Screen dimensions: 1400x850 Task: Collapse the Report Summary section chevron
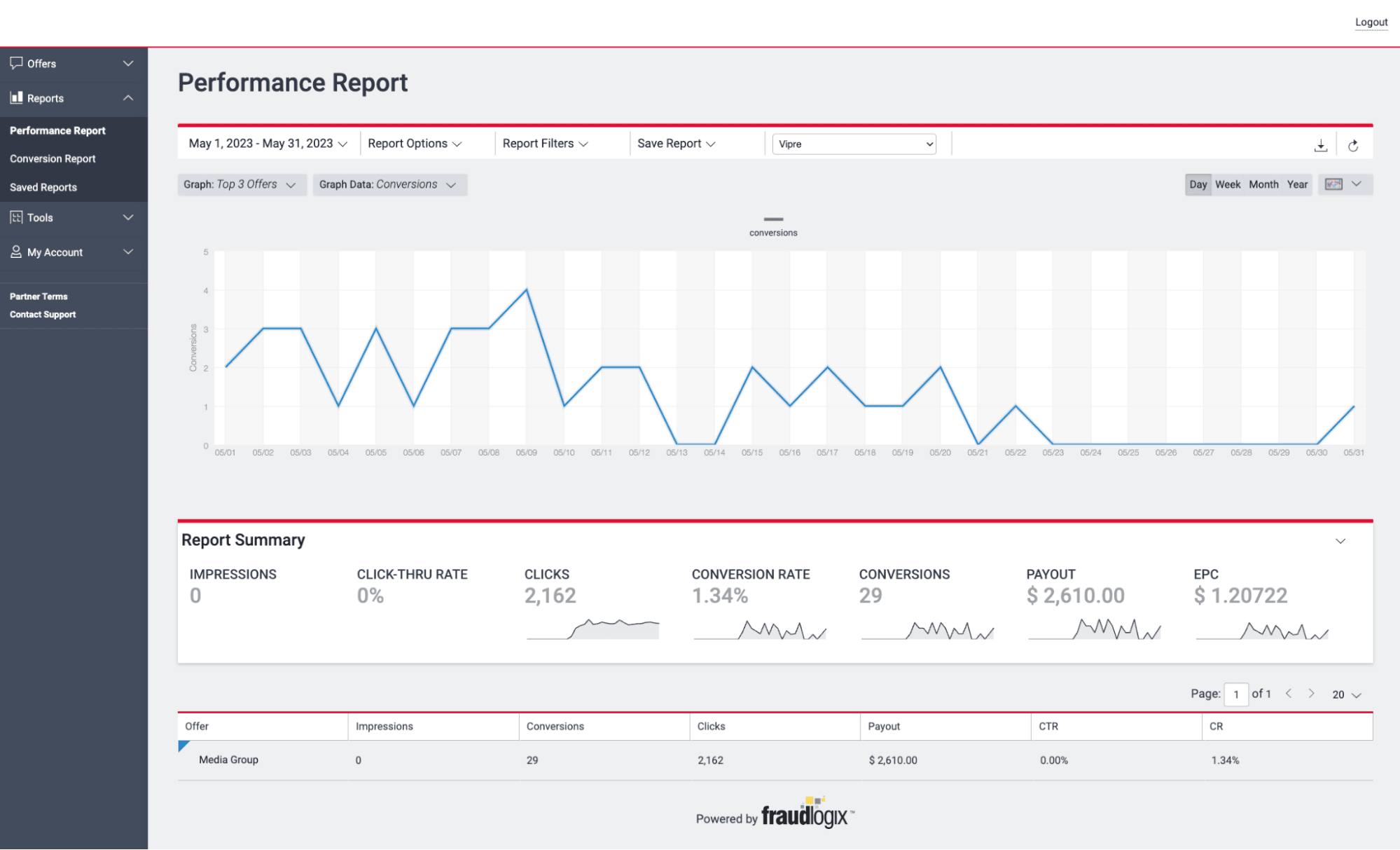click(x=1340, y=541)
